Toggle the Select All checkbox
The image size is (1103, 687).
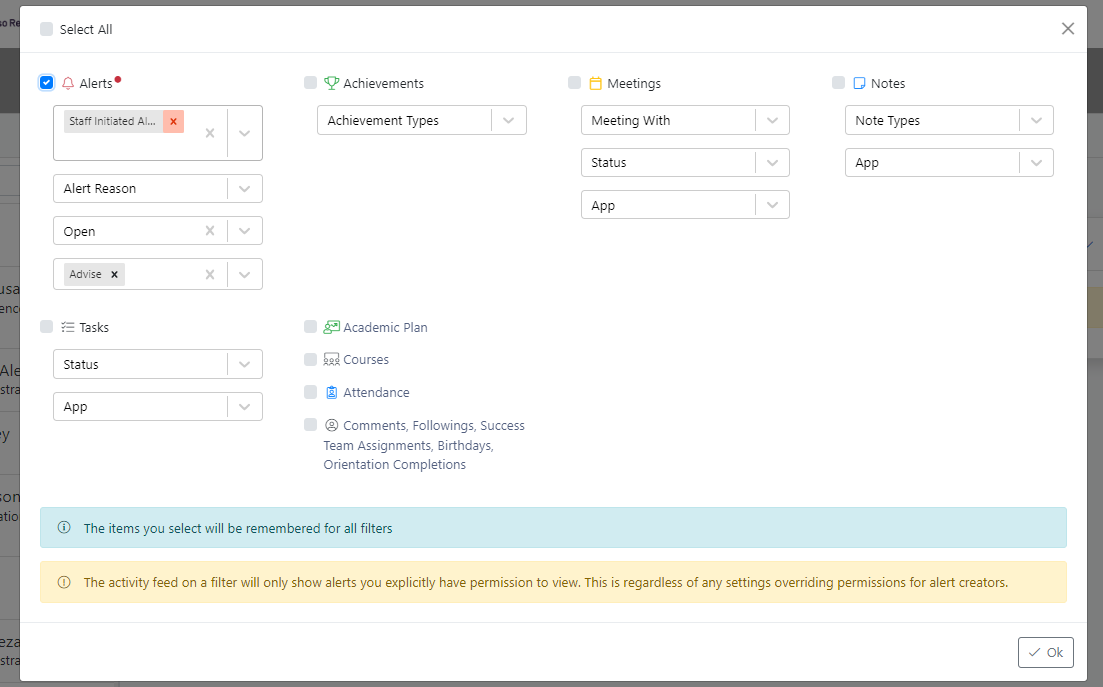click(x=46, y=29)
